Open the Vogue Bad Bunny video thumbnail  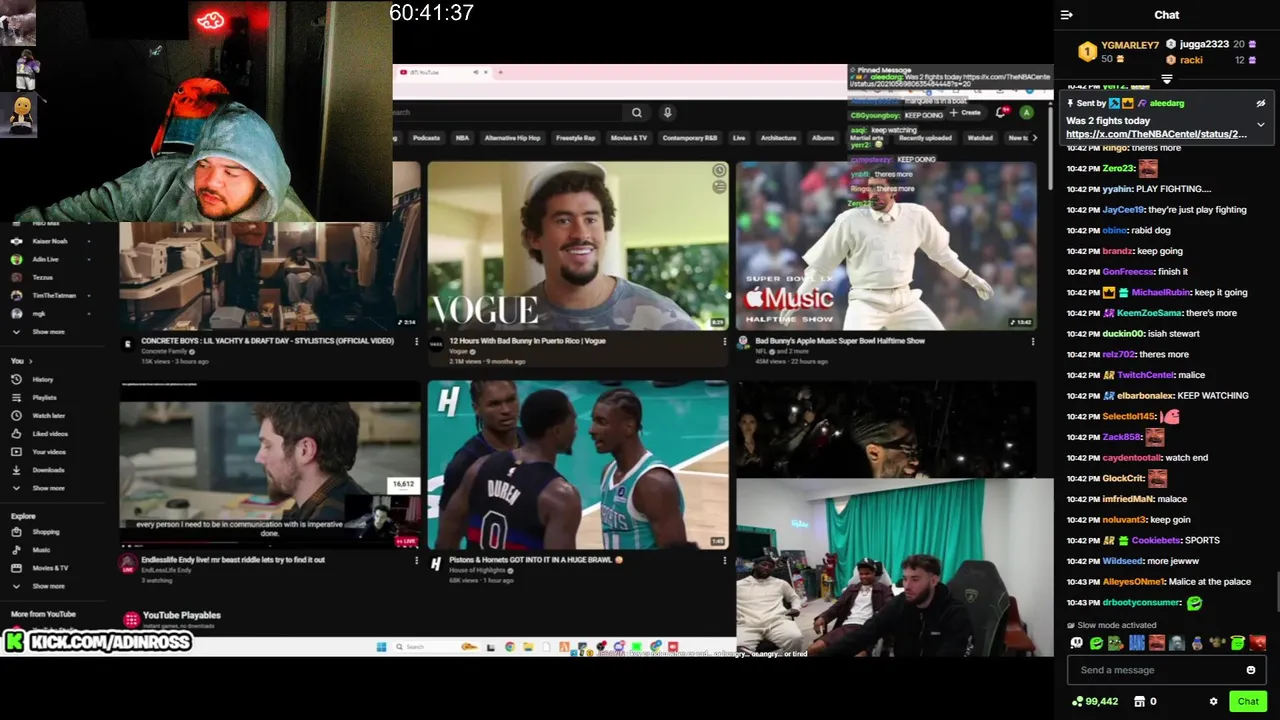click(x=578, y=246)
